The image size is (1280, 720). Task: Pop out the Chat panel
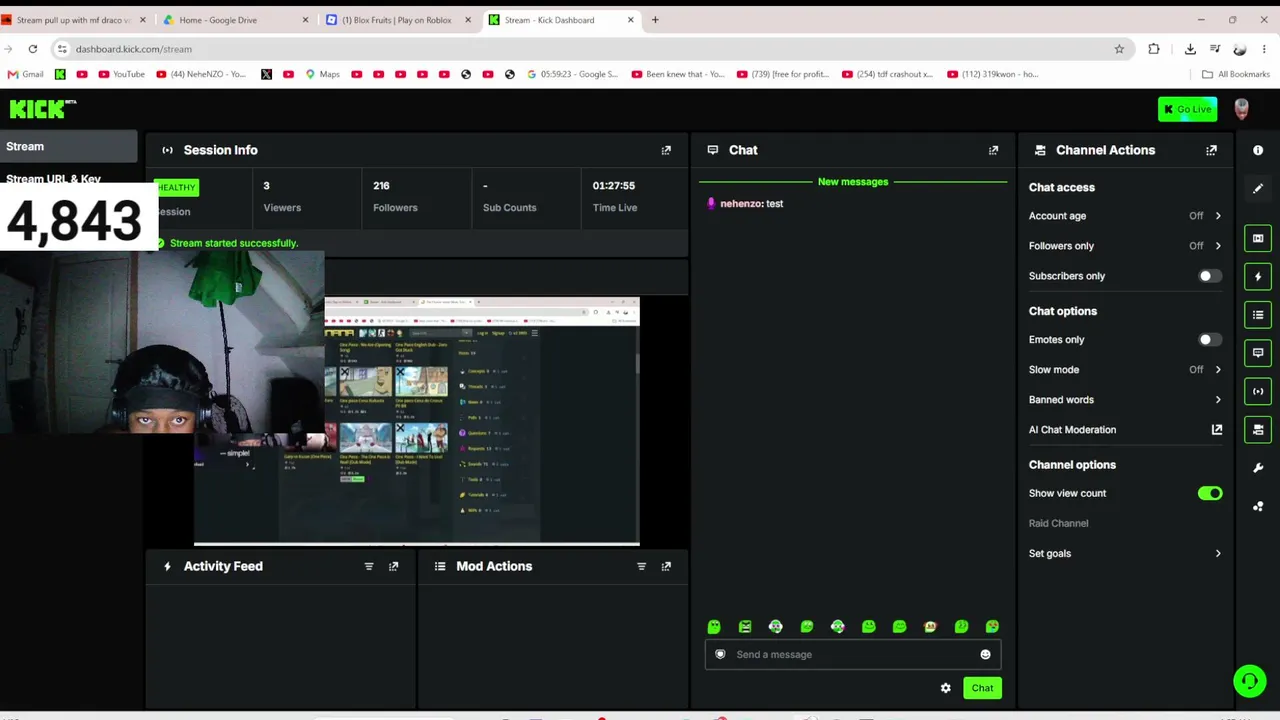coord(993,150)
